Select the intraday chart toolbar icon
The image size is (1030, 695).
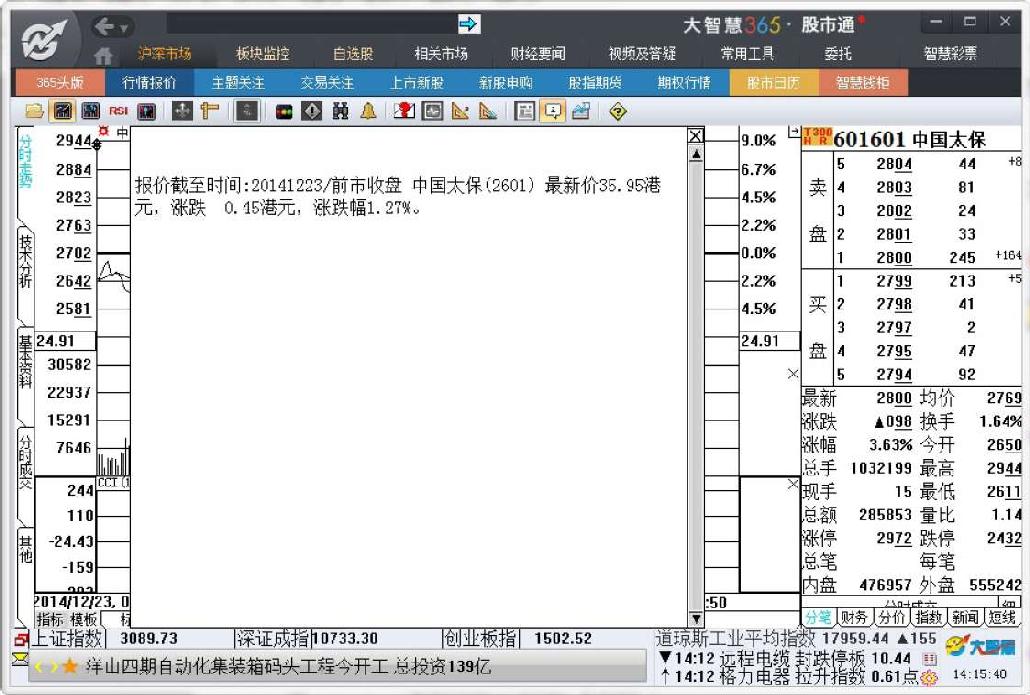[x=62, y=111]
